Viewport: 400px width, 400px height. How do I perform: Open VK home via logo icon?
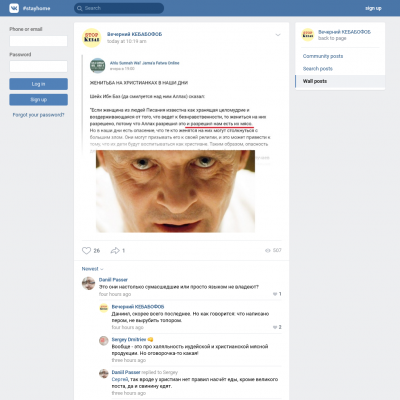[x=14, y=8]
